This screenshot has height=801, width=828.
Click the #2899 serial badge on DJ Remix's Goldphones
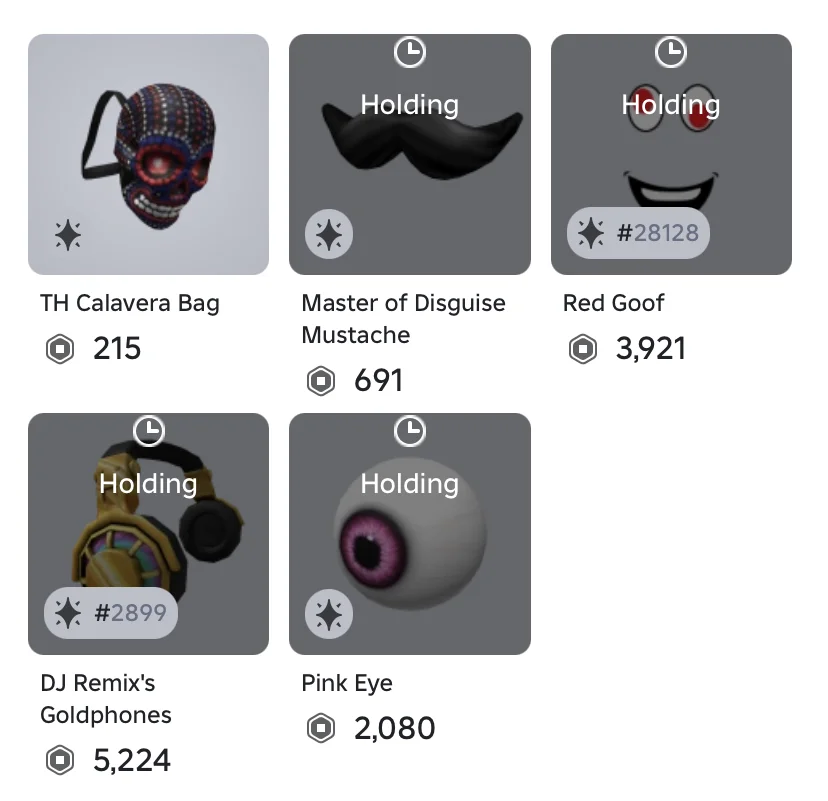coord(111,612)
